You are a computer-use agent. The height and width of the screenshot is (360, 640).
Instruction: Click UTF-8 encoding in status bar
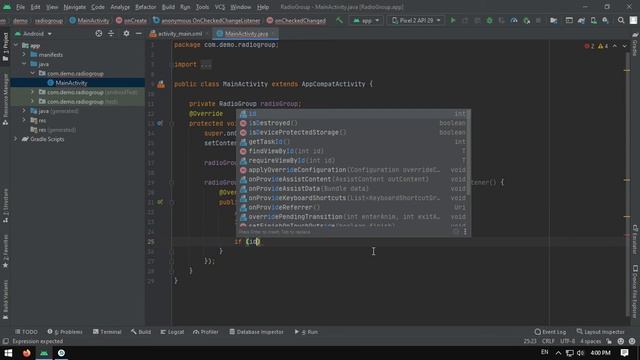point(568,341)
